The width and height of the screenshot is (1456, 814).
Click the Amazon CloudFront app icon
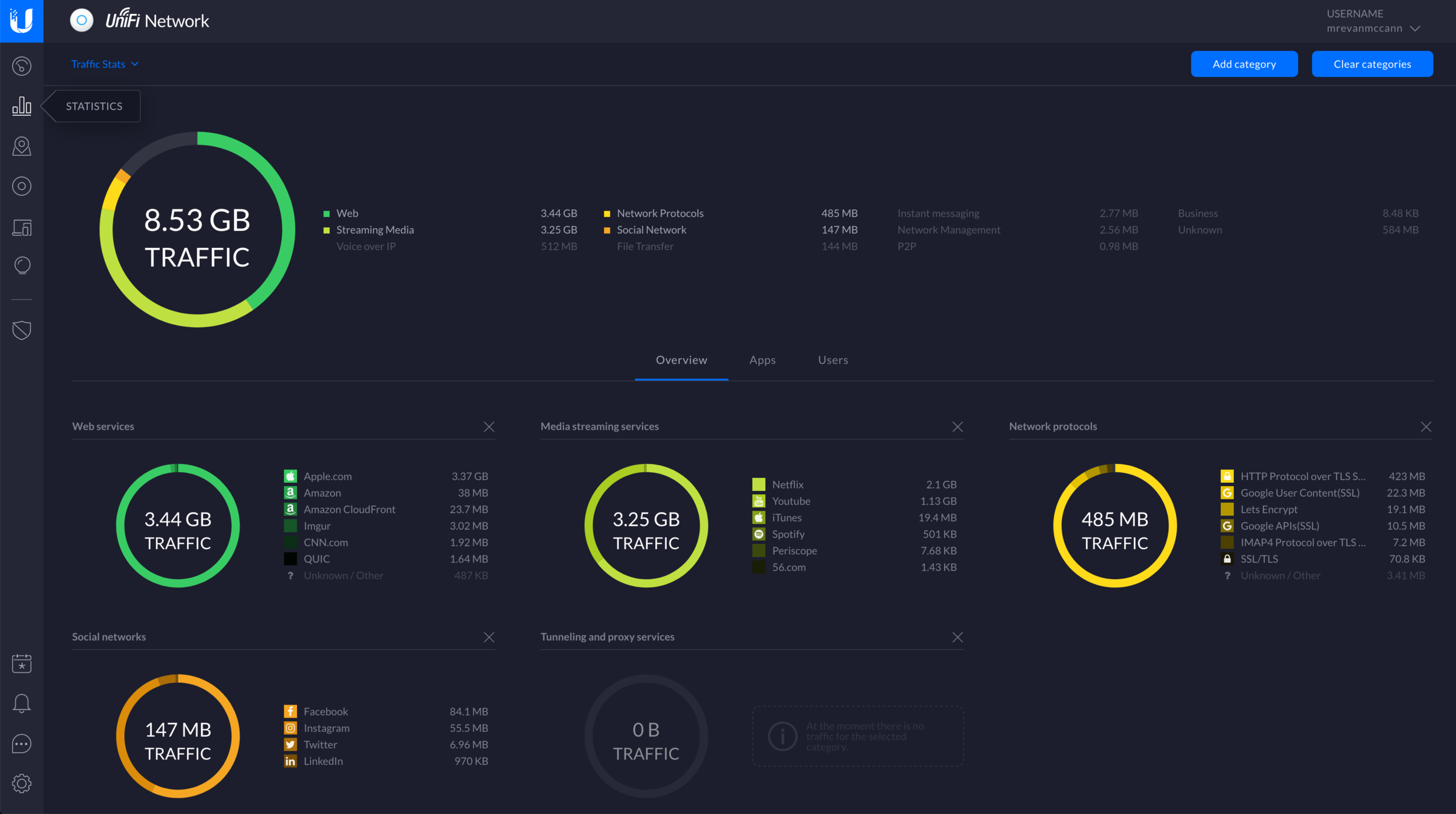290,509
